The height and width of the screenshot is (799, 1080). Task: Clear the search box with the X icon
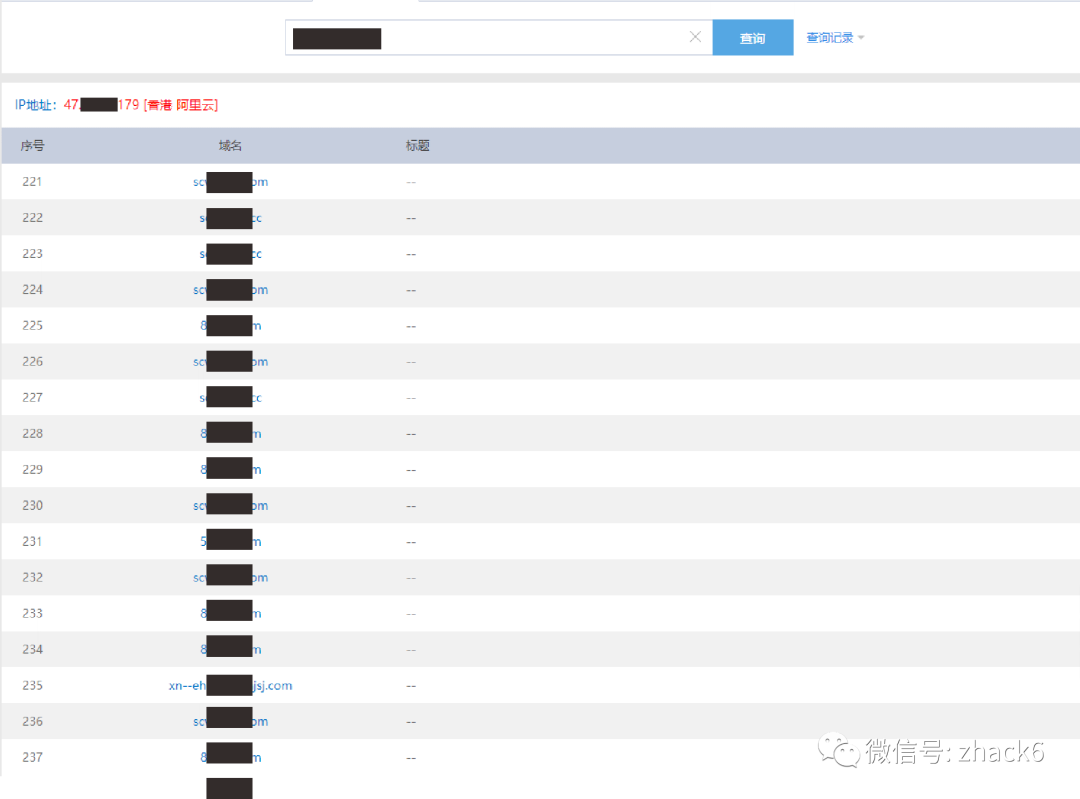click(695, 37)
